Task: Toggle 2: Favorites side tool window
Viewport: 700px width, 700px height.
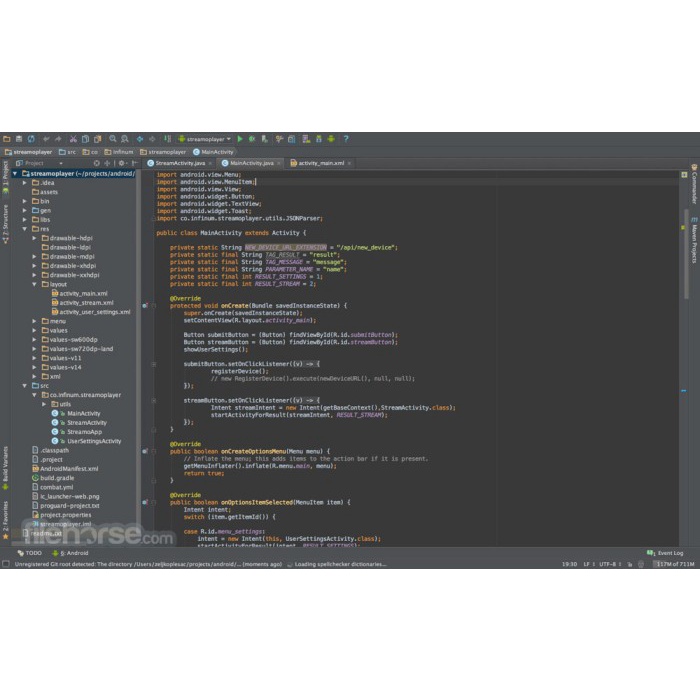Action: click(x=5, y=520)
